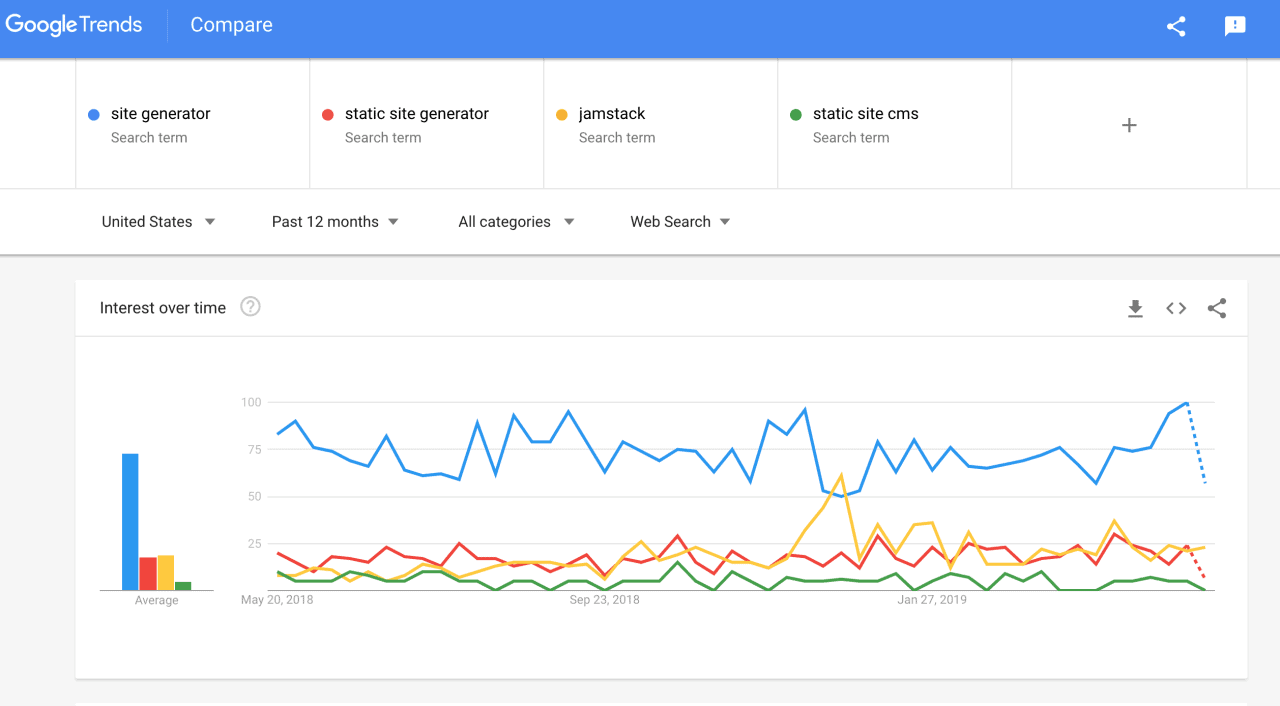1280x706 pixels.
Task: Open the embed code icon for the chart
Action: tap(1176, 309)
